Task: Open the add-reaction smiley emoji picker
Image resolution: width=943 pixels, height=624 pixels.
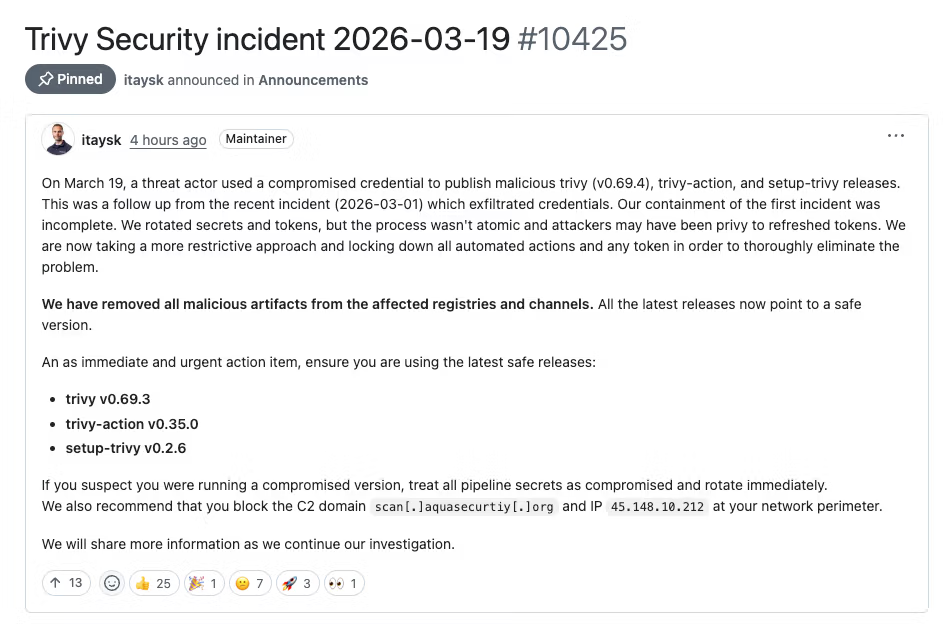Action: tap(111, 583)
